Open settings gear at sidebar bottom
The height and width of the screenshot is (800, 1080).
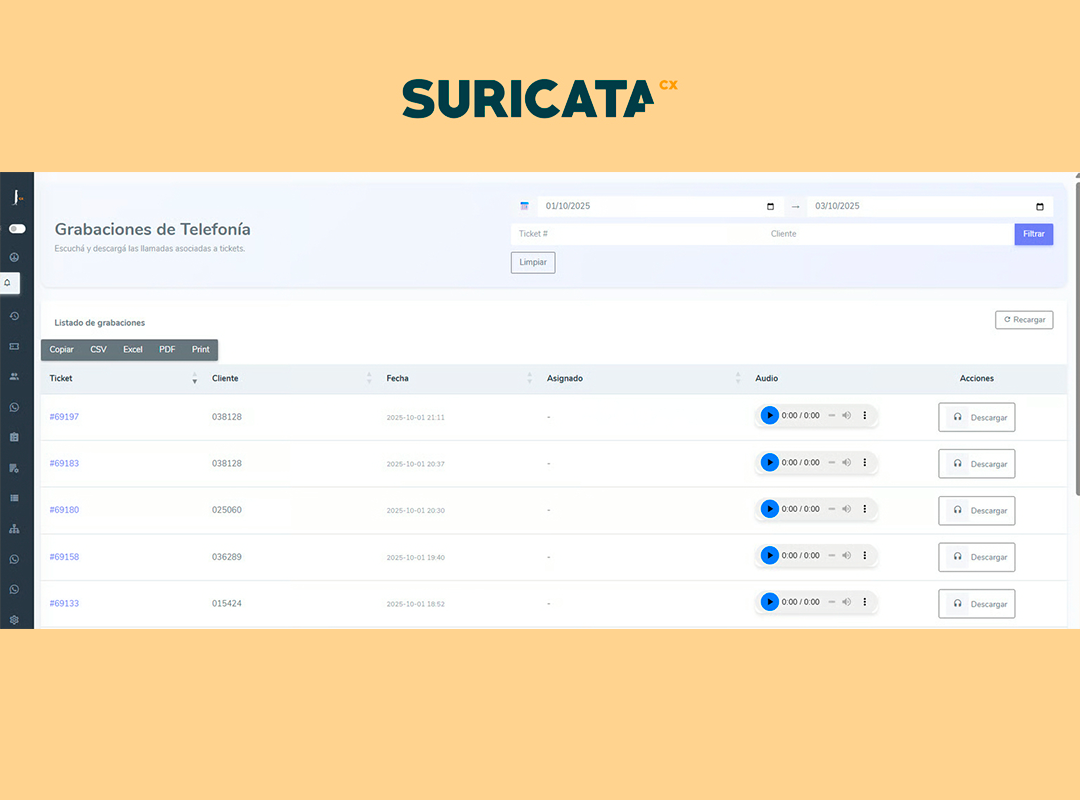pyautogui.click(x=14, y=620)
